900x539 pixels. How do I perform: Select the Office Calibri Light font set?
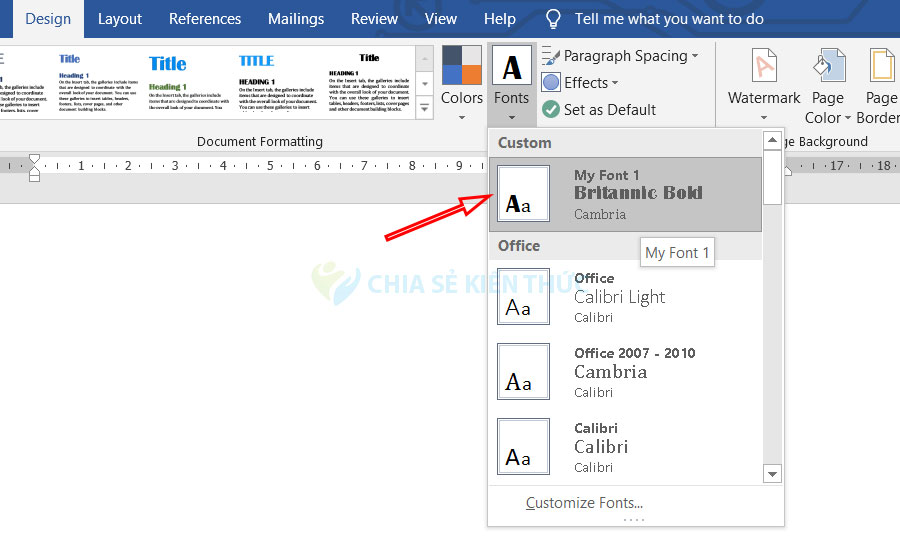coord(625,297)
